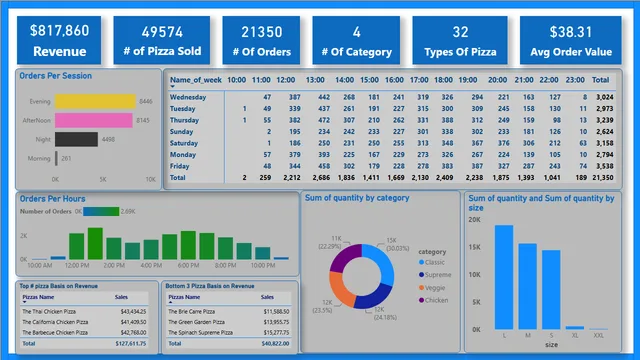Image resolution: width=640 pixels, height=360 pixels.
Task: Select the tallest 1:00 PM orders bar
Action: 95,243
